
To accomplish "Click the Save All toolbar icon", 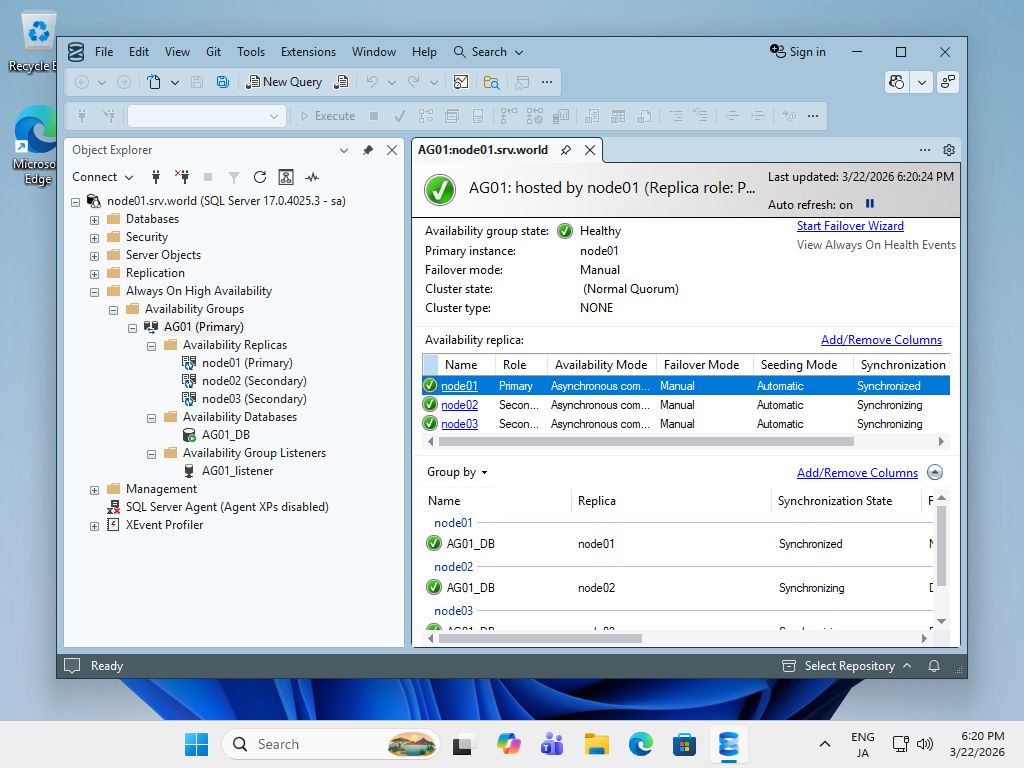I will click(223, 82).
